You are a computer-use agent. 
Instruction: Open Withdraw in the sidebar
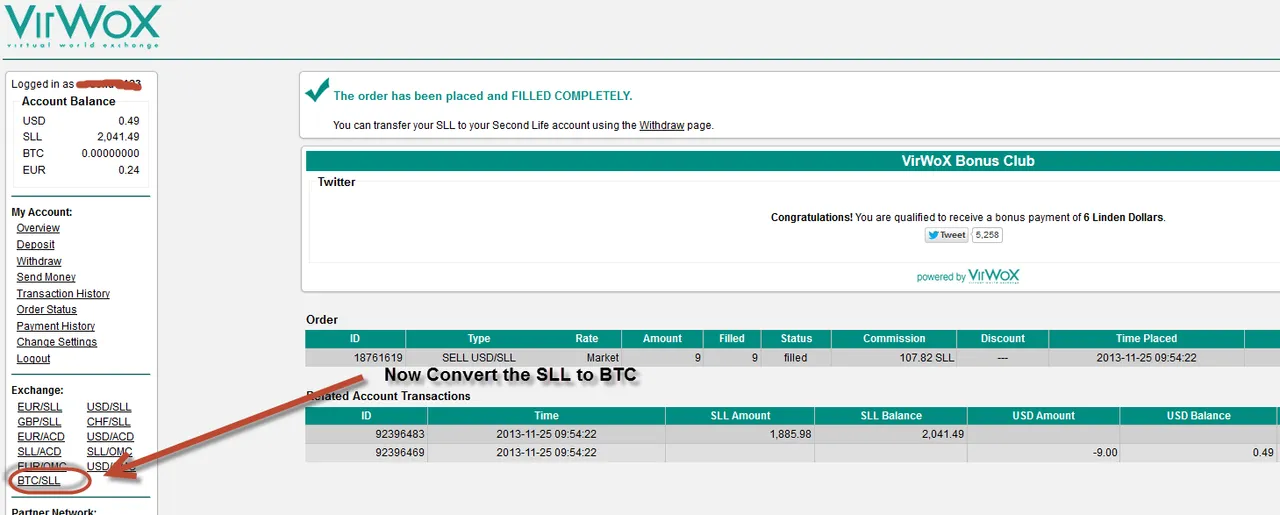pos(39,261)
